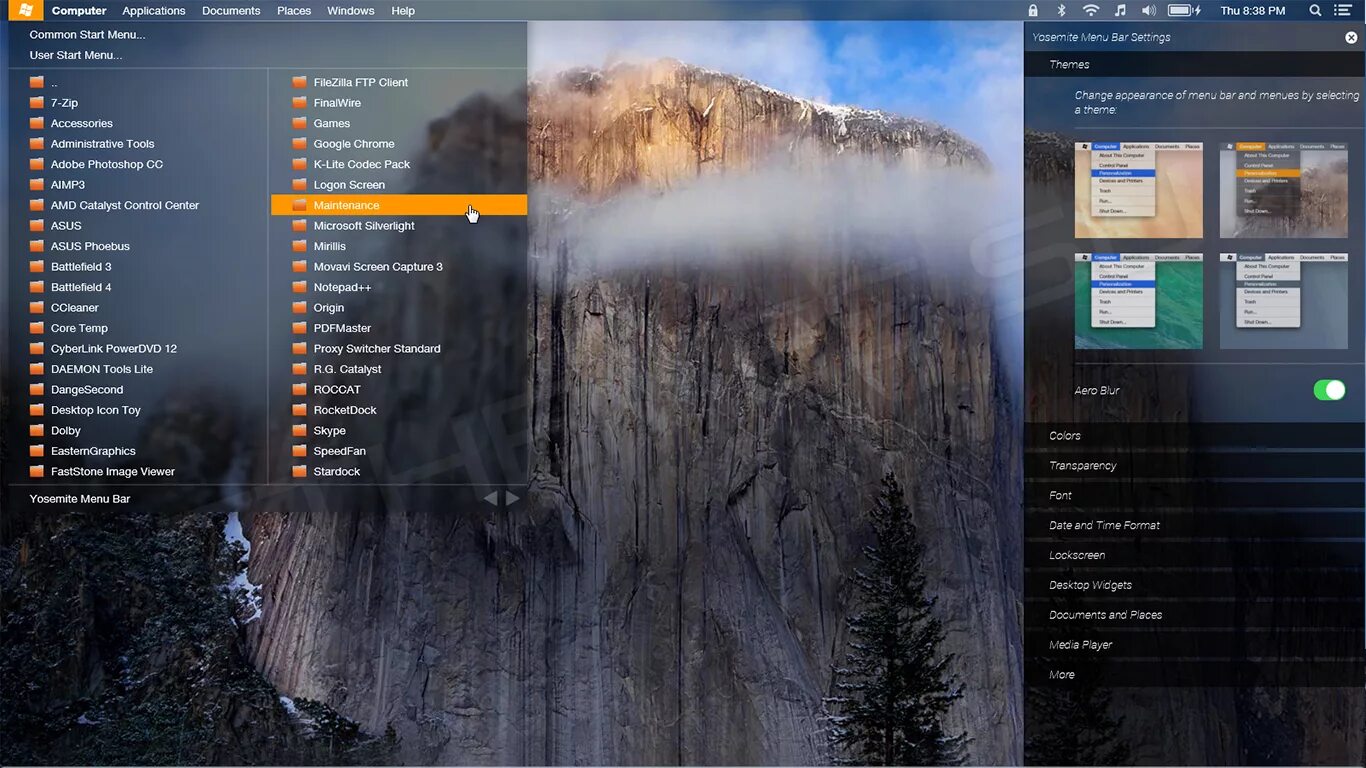Open the volume speaker icon

point(1149,10)
